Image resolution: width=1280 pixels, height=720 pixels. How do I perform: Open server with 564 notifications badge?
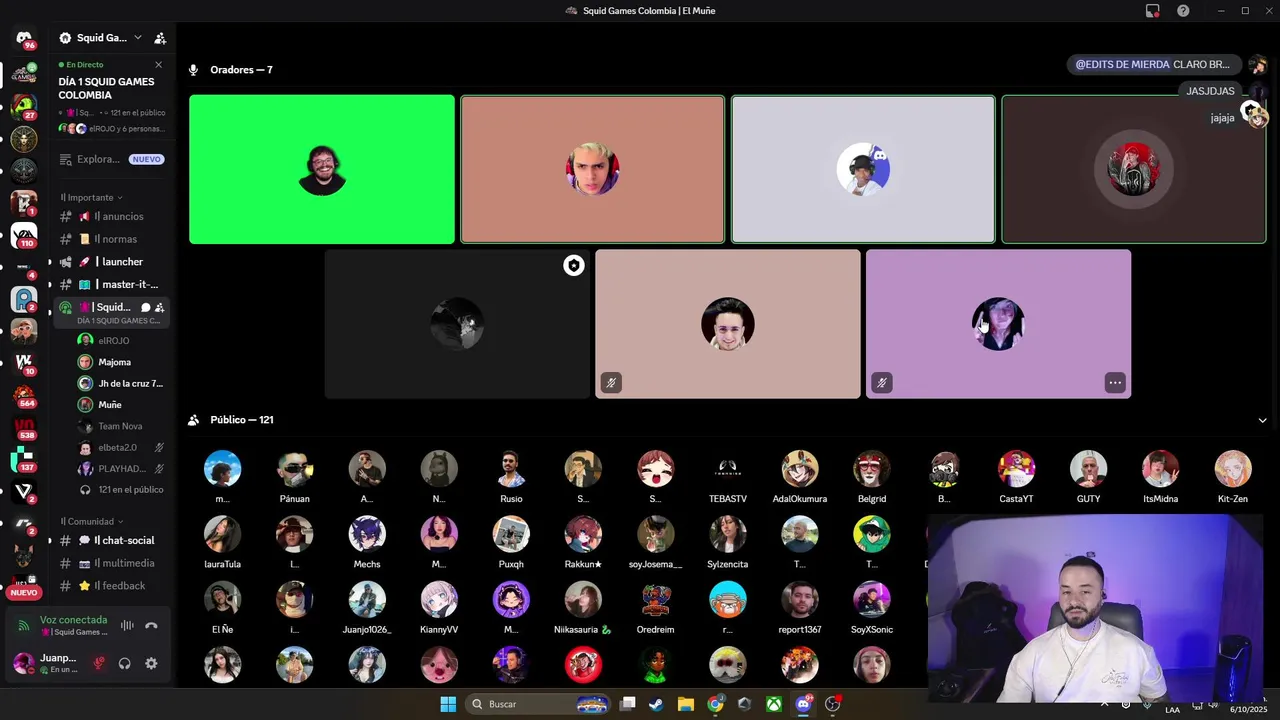(24, 396)
